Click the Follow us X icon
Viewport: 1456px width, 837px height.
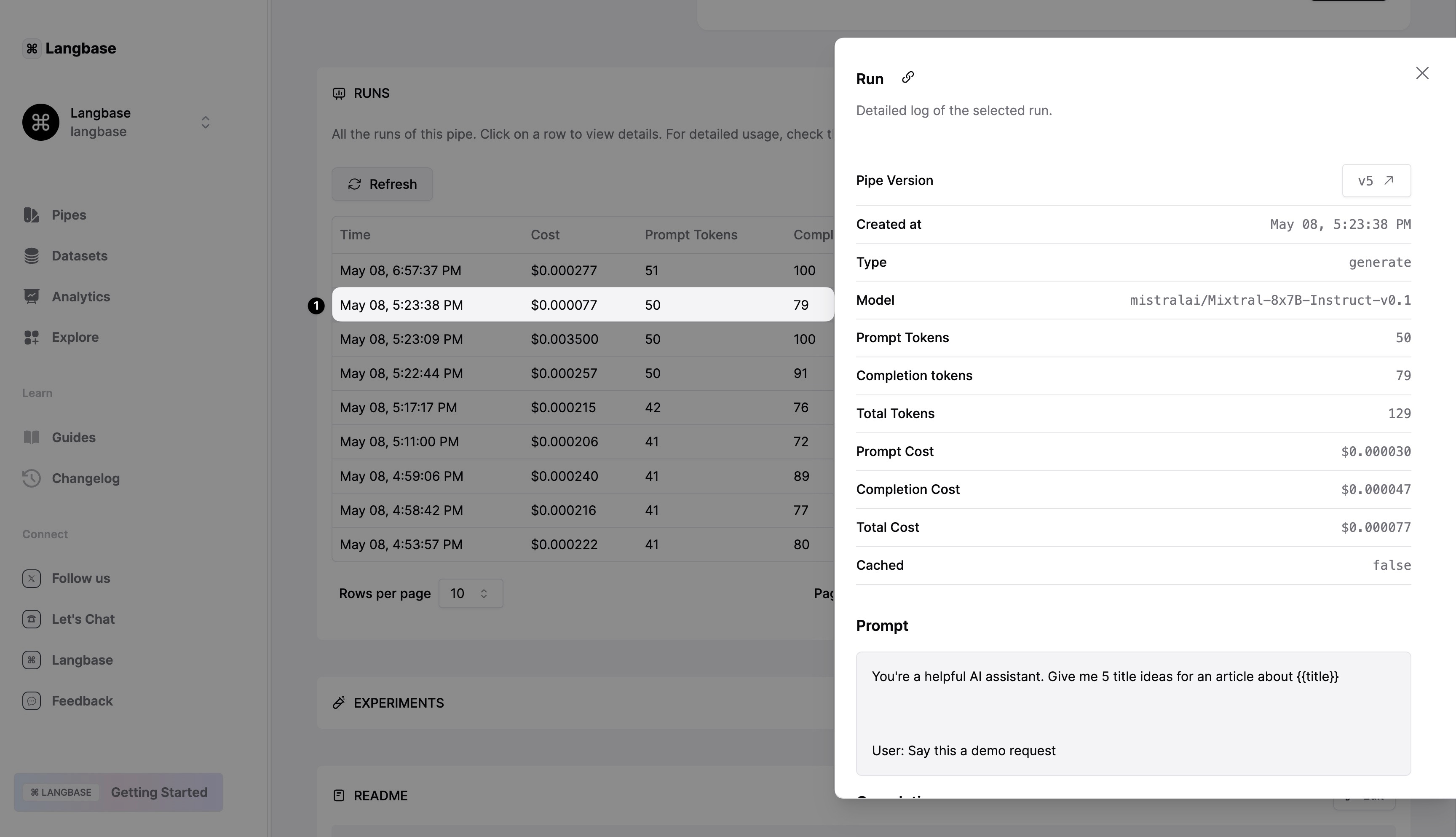tap(32, 578)
